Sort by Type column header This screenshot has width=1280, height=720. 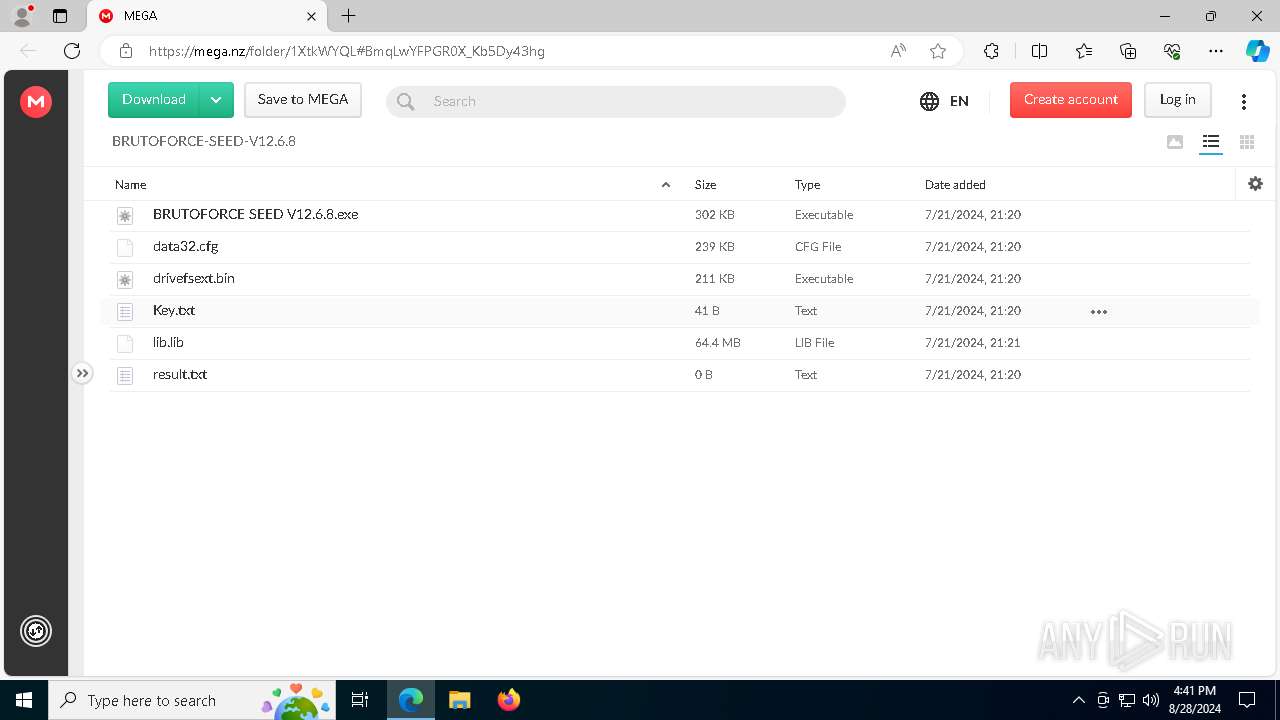coord(808,185)
